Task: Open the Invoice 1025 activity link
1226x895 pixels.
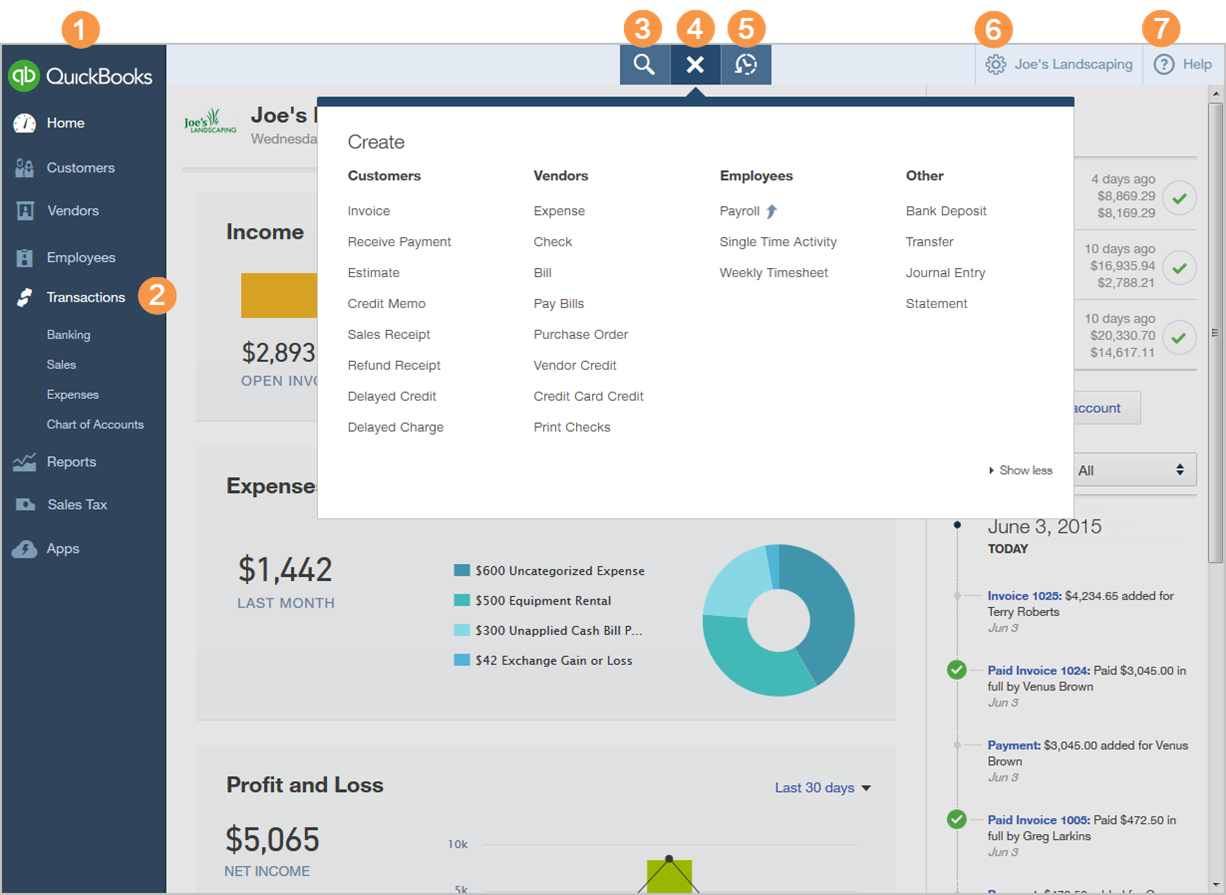Action: 1024,596
